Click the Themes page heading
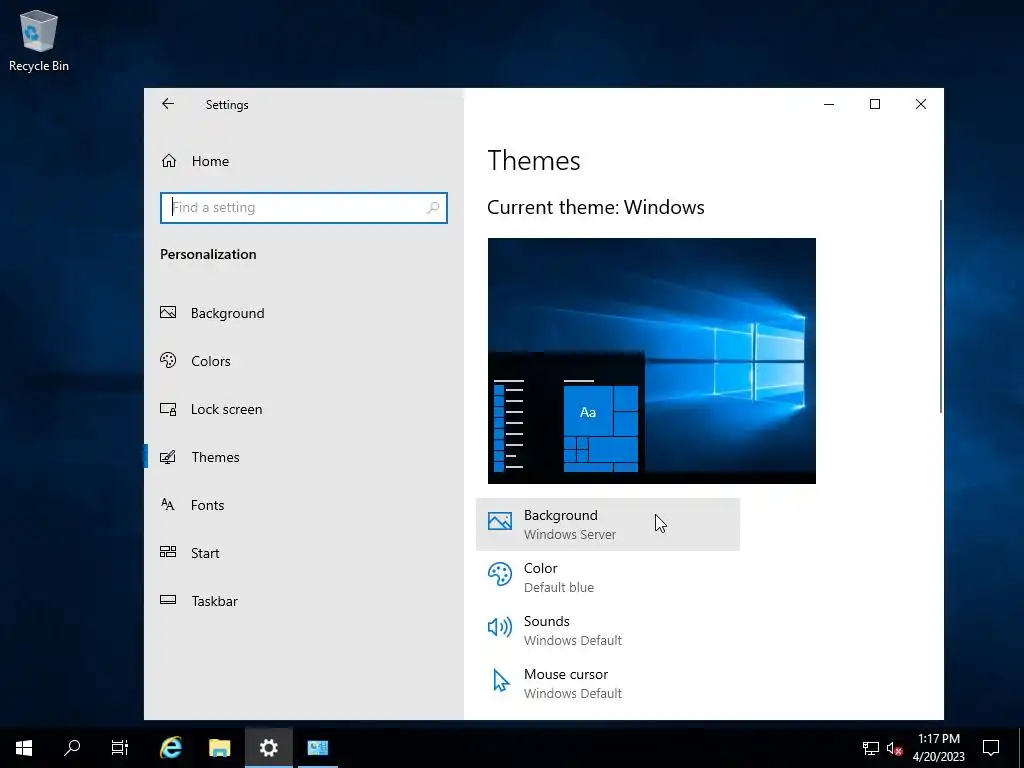This screenshot has width=1024, height=768. (x=534, y=161)
